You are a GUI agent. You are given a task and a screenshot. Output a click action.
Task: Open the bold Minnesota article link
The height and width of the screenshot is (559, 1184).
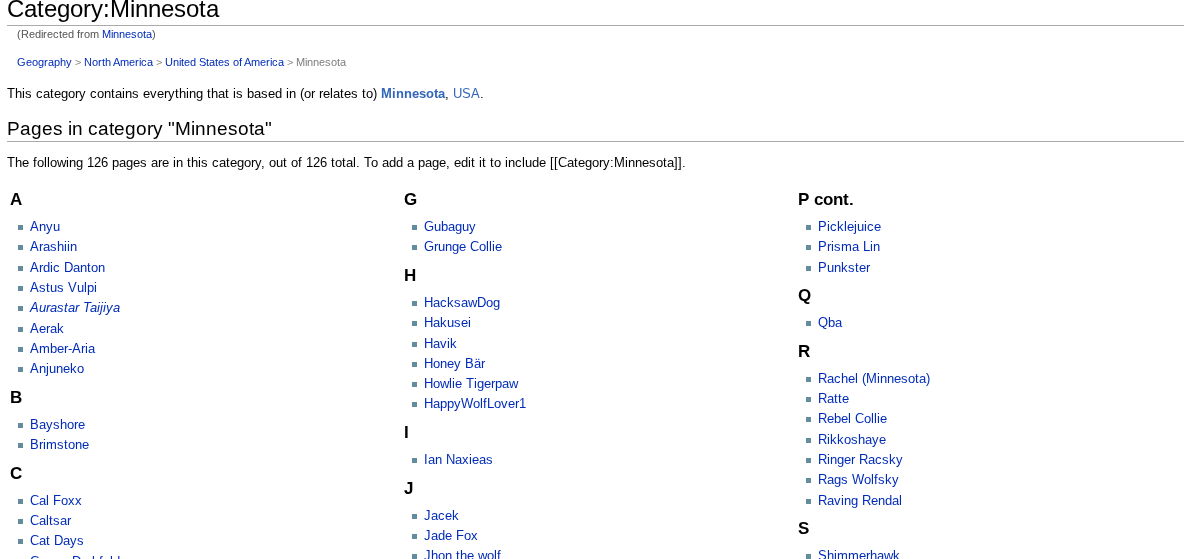[412, 94]
